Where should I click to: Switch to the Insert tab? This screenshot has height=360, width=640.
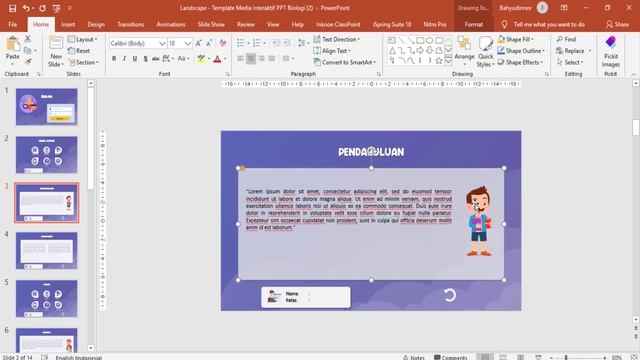68,24
